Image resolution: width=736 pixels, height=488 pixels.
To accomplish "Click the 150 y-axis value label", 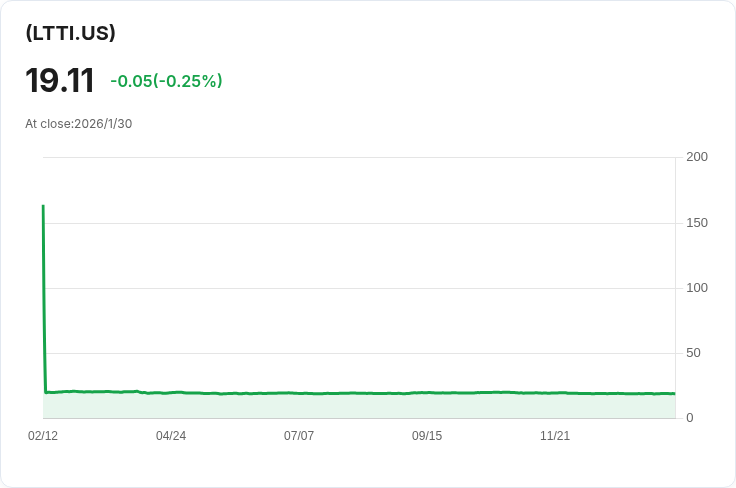I will click(x=696, y=222).
